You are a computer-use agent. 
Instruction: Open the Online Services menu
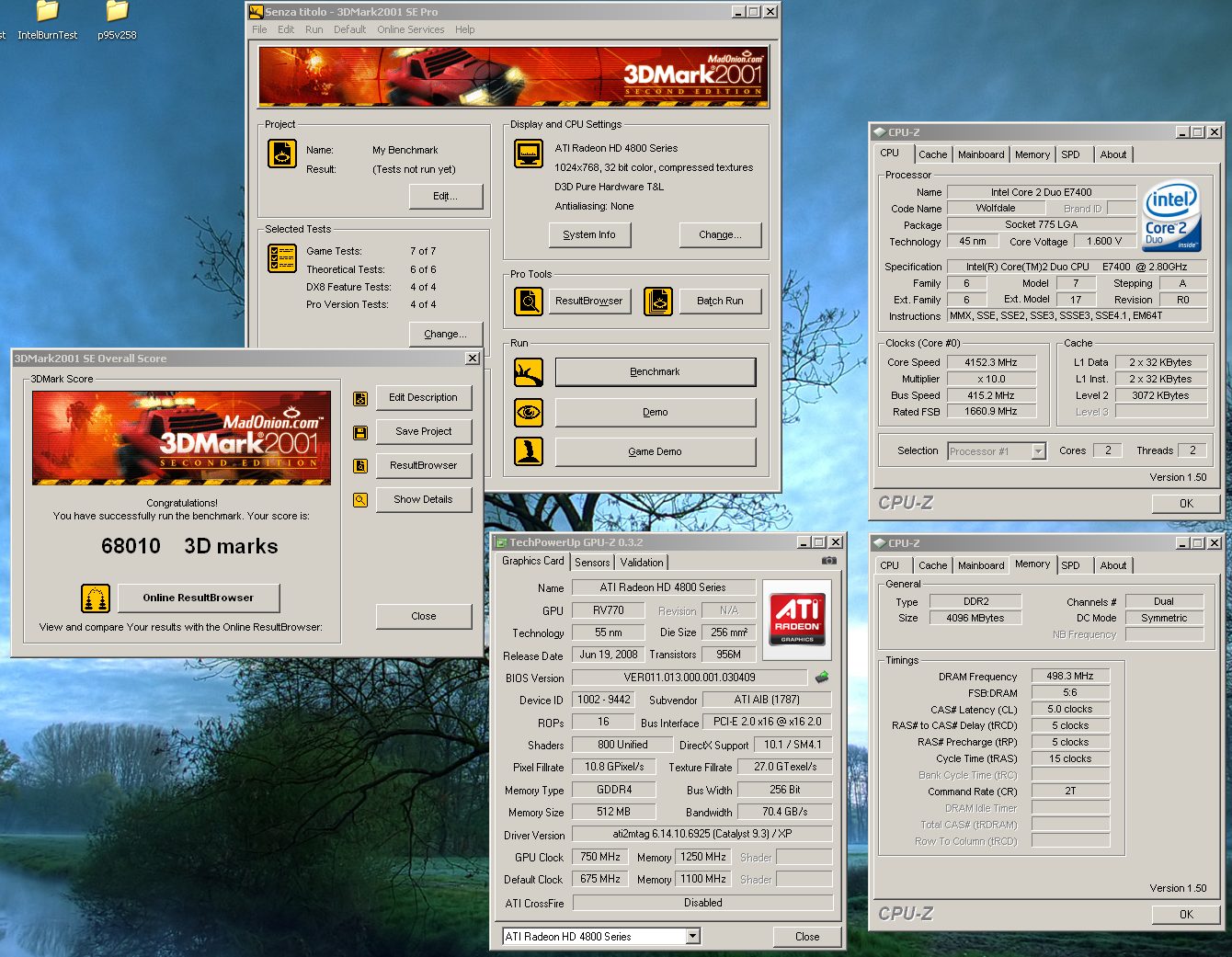point(410,29)
